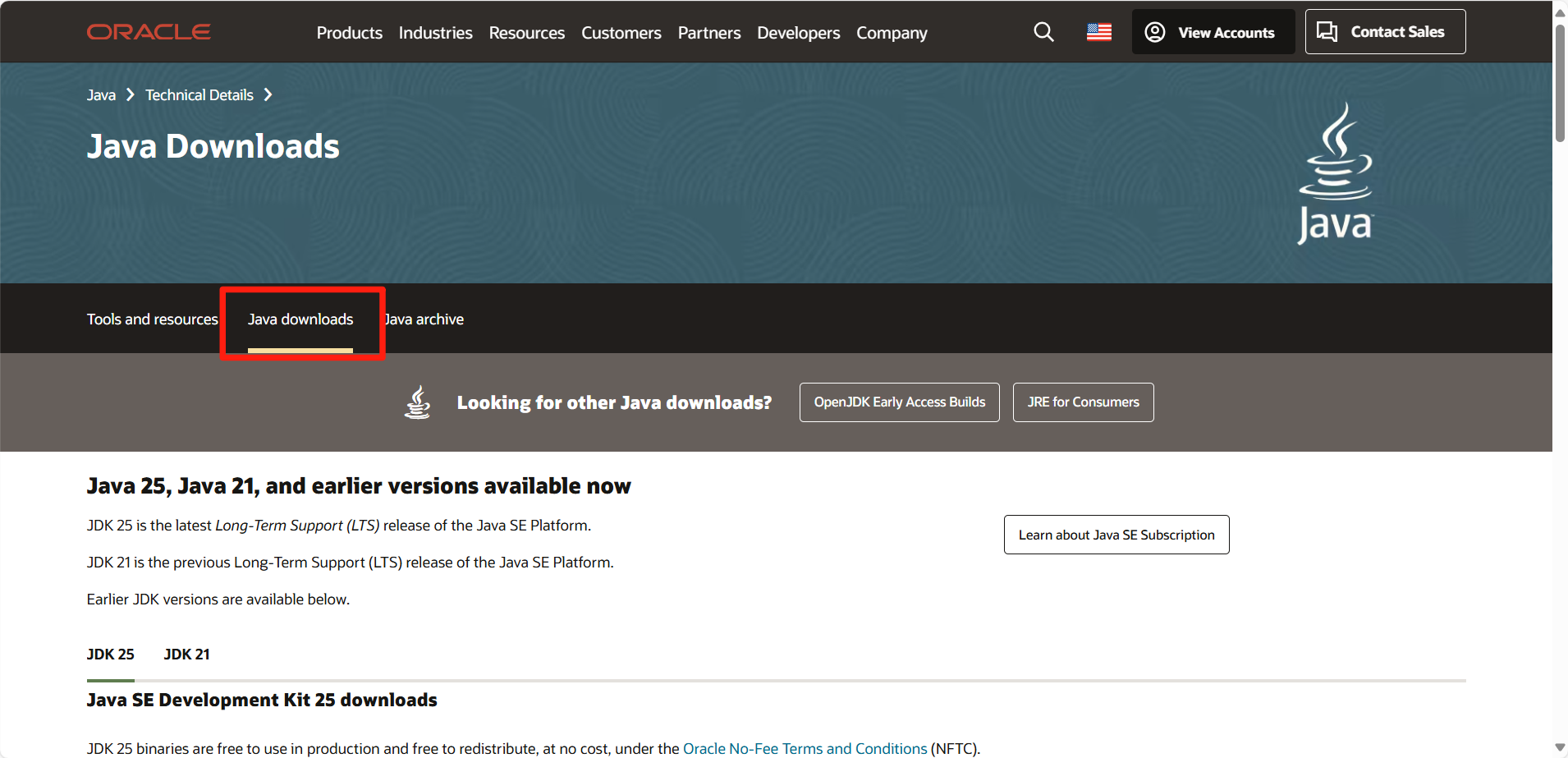
Task: Open the Products menu
Action: click(350, 33)
